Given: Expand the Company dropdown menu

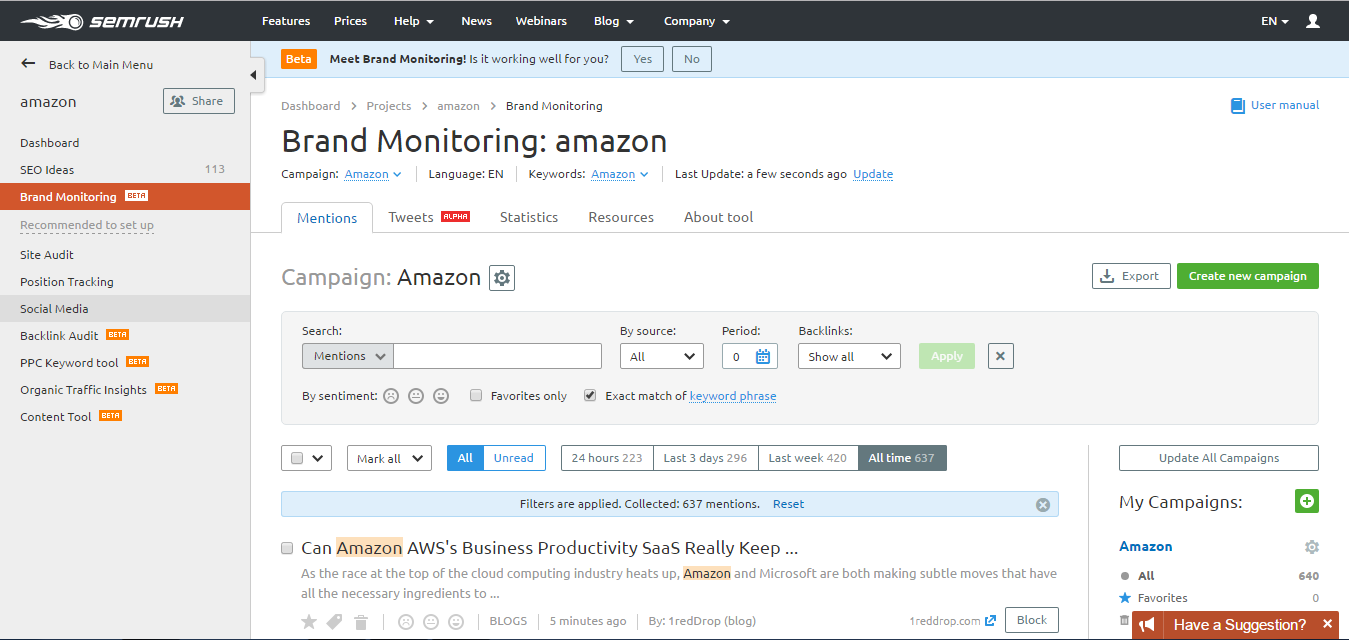Looking at the screenshot, I should [697, 21].
